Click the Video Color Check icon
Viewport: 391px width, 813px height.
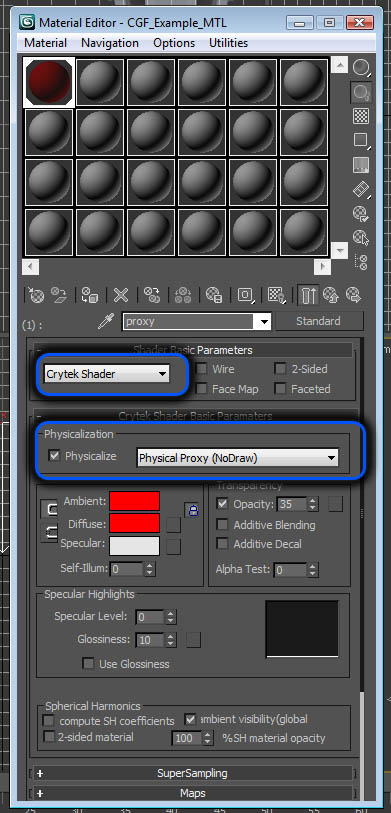coord(361,165)
